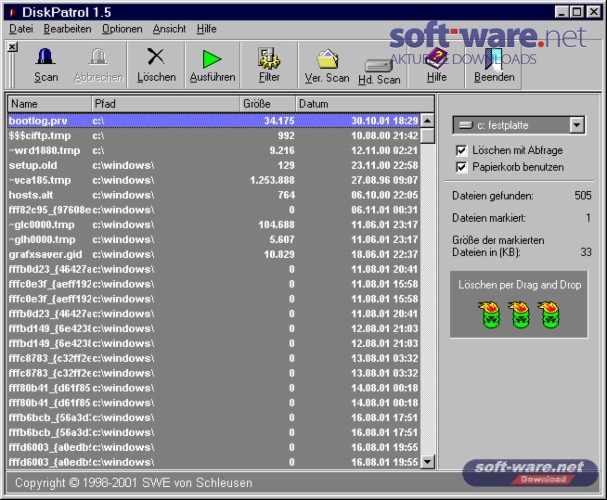Open the Hilfe menu
Viewport: 607px width, 500px height.
pyautogui.click(x=206, y=29)
